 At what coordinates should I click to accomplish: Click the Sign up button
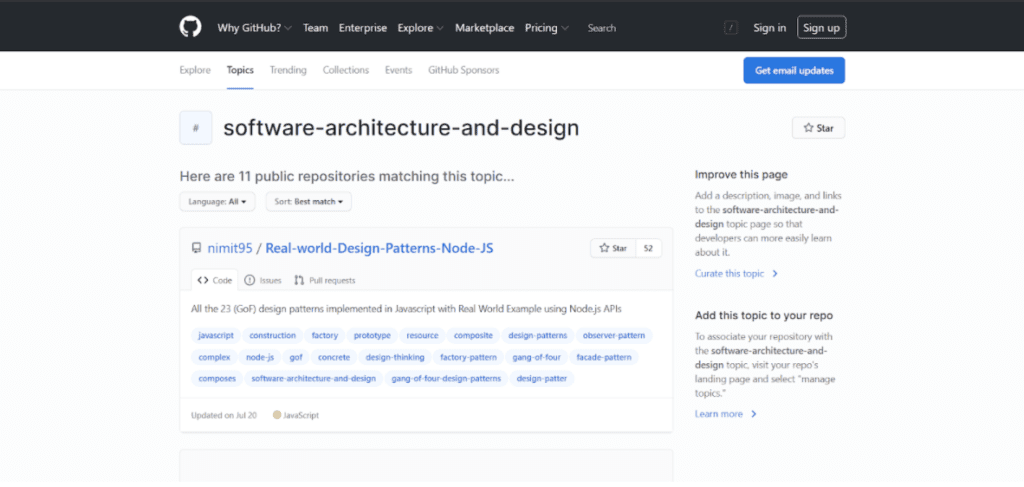coord(822,27)
